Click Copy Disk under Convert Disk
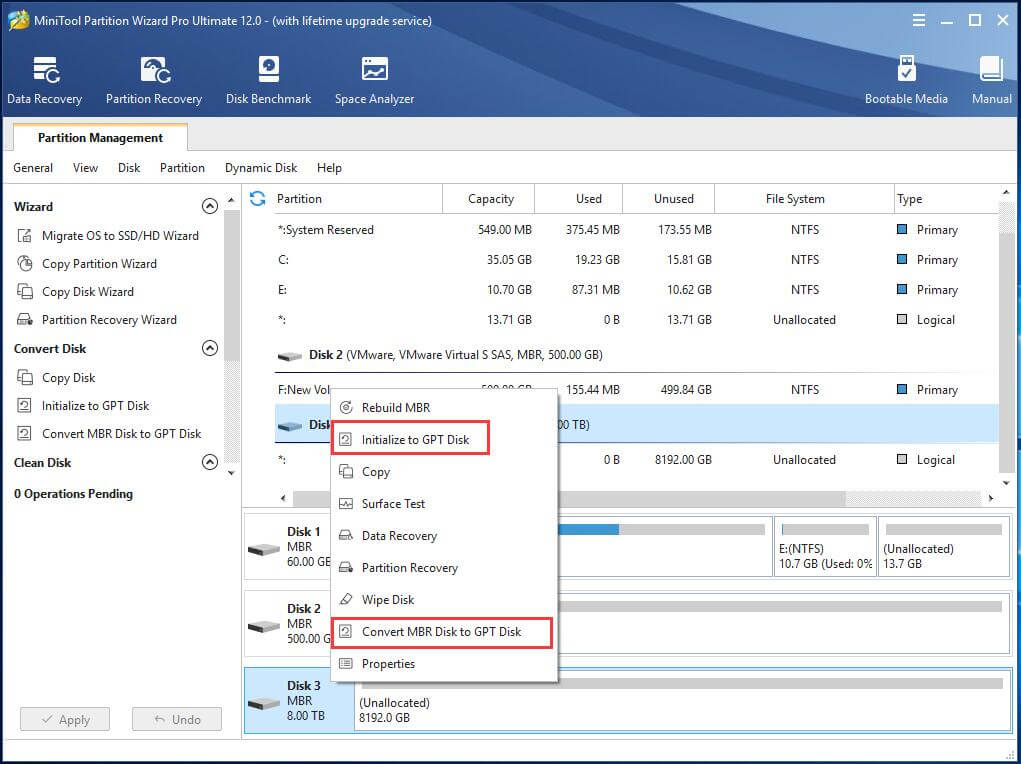The height and width of the screenshot is (764, 1021). click(x=56, y=378)
